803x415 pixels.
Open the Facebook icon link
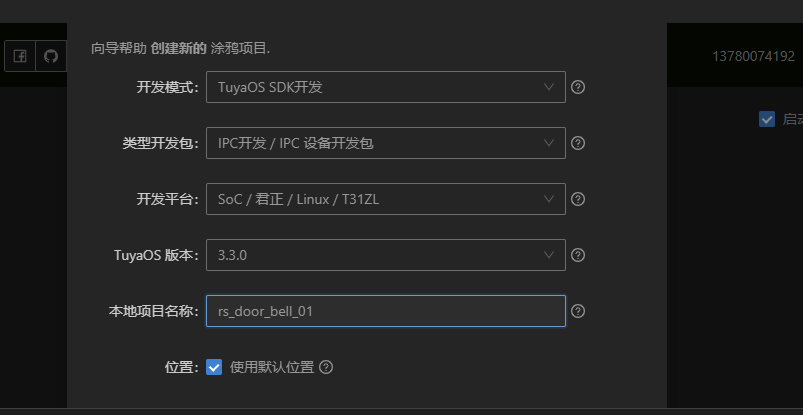pos(20,56)
